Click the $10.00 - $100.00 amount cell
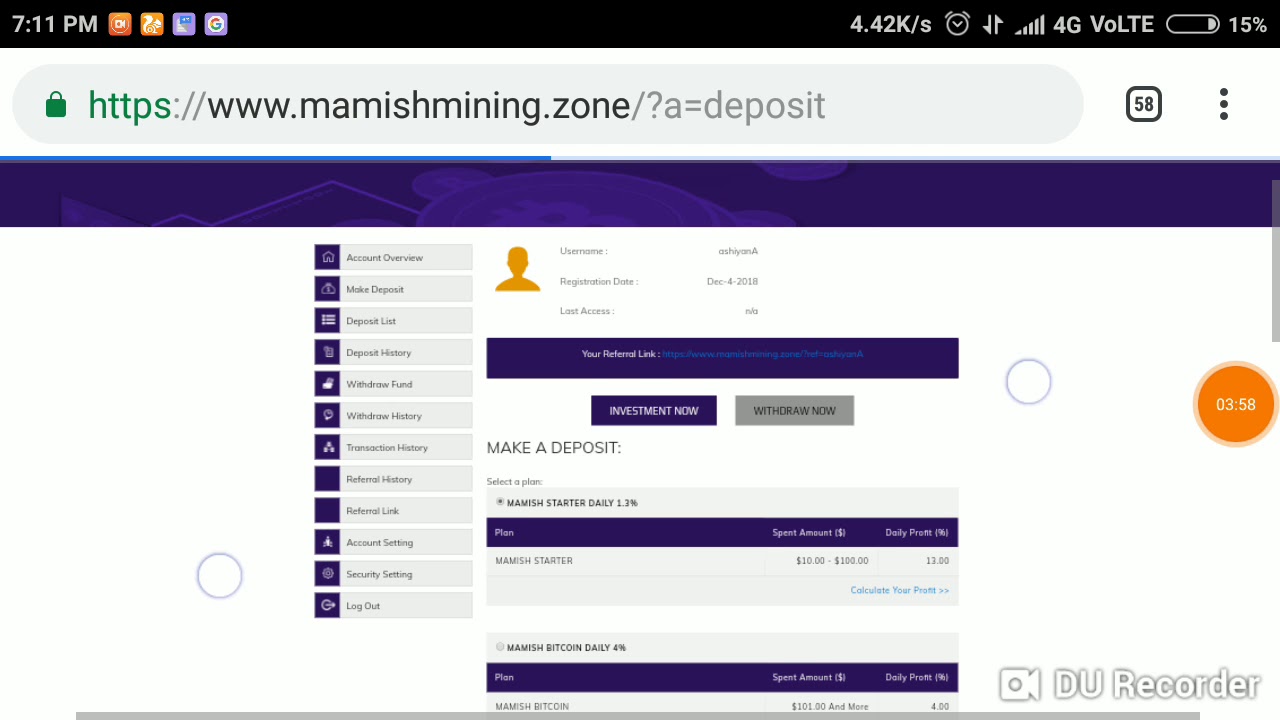Screen dimensions: 1280x720 (x=832, y=561)
